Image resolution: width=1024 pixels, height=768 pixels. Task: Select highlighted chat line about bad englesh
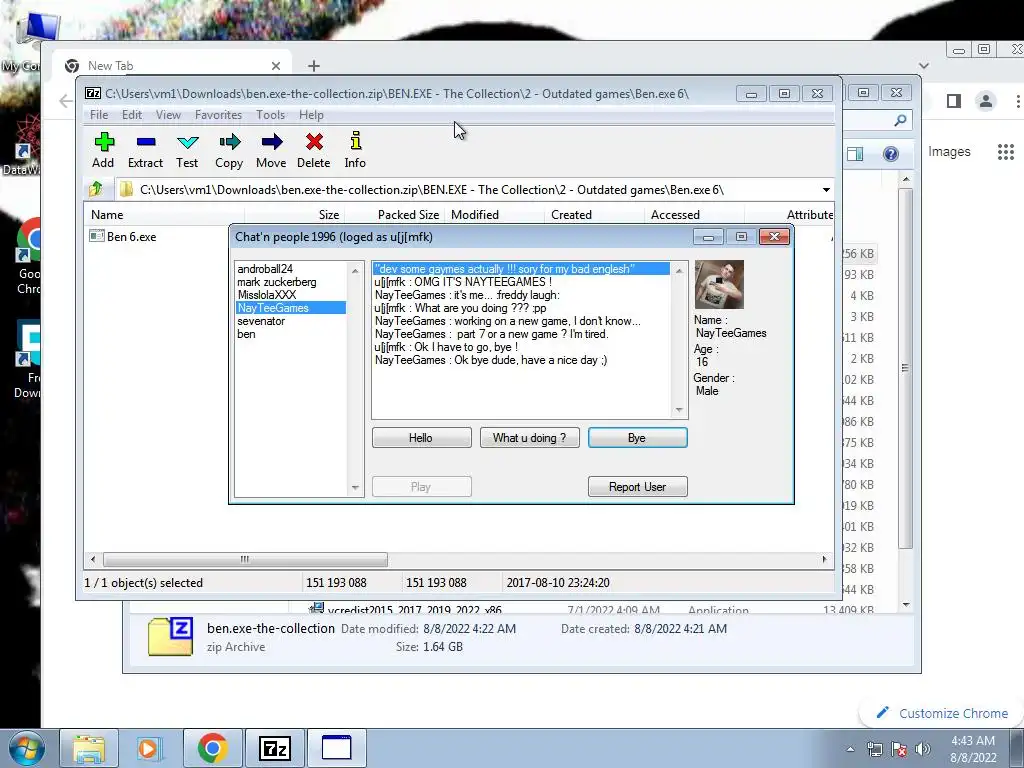click(521, 268)
